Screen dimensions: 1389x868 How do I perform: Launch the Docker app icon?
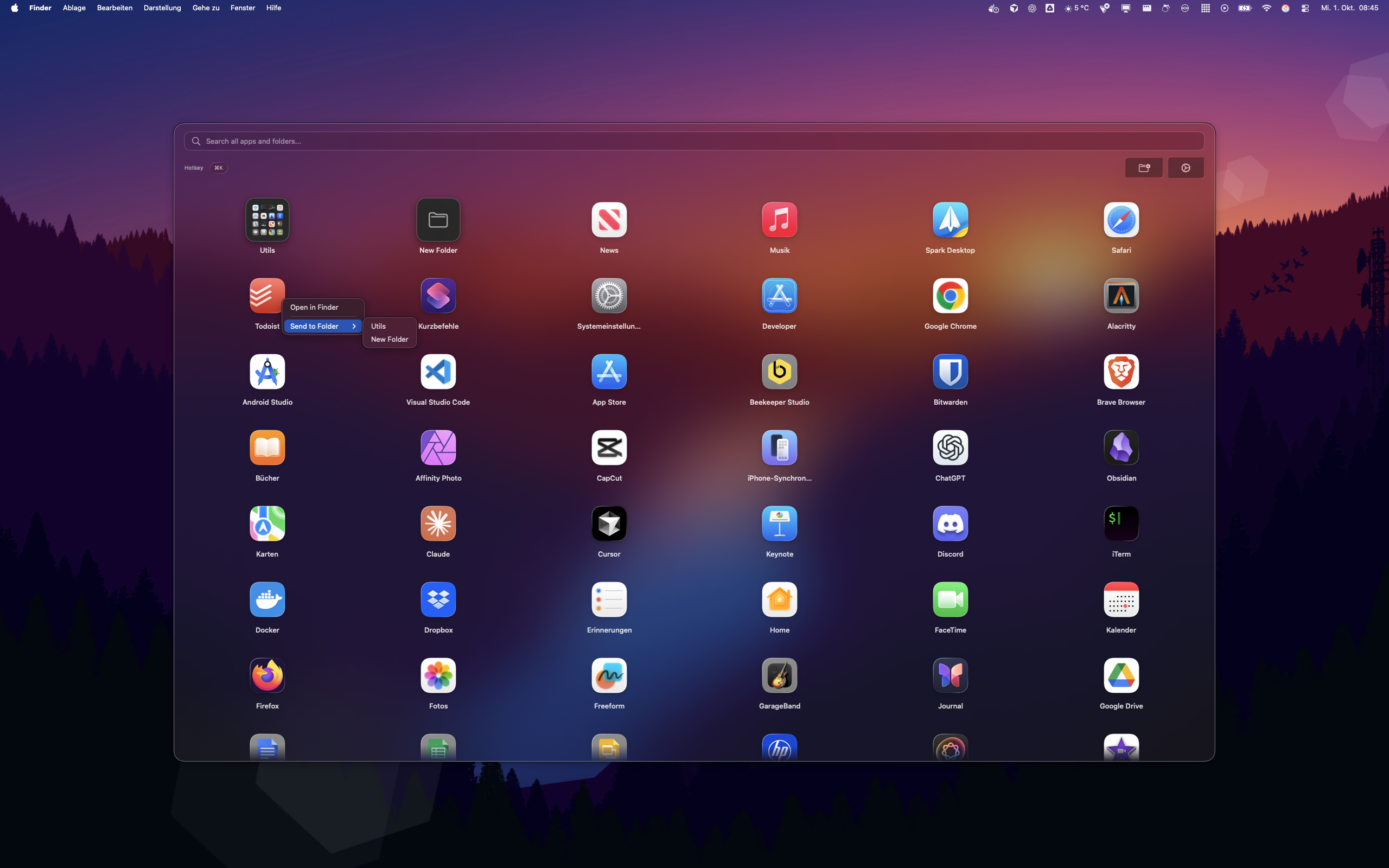(267, 599)
